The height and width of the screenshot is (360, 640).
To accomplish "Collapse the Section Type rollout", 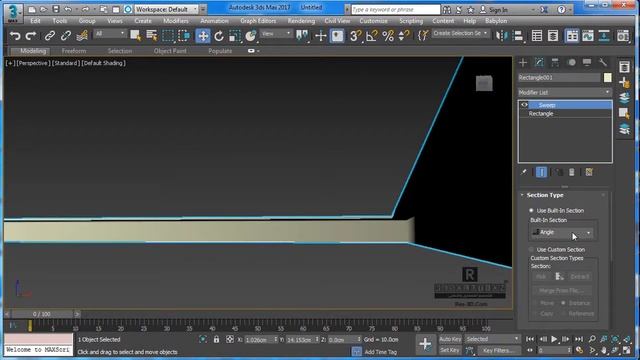I will (522, 195).
